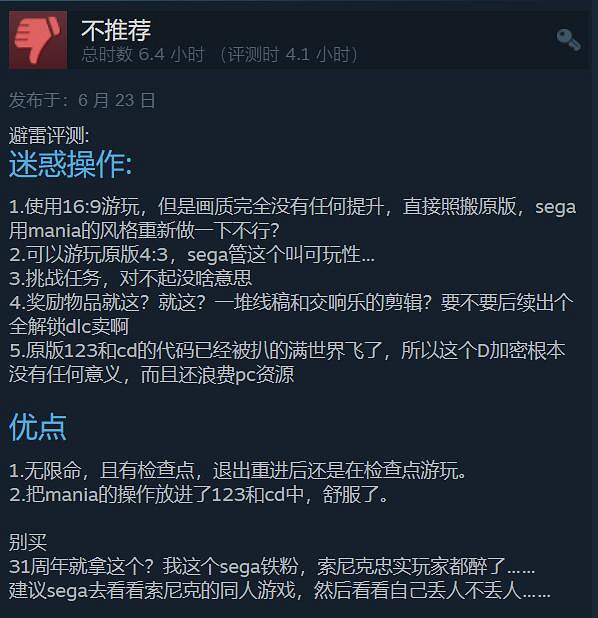Click the line 用mania的风格重新做一下不行
598x618 pixels.
[x=144, y=231]
